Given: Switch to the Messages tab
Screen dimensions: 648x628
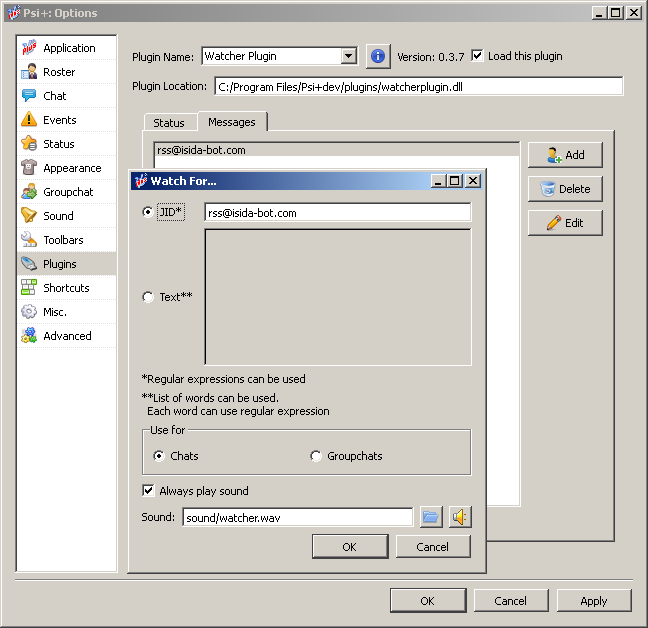Looking at the screenshot, I should tap(231, 122).
